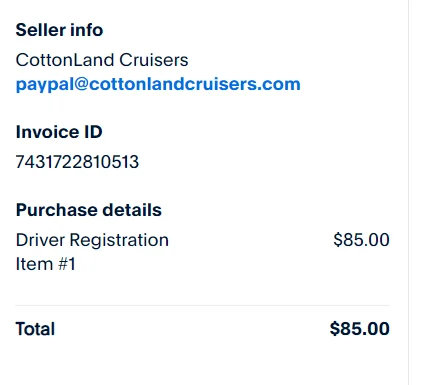Select the CottonLand Cruisers seller name
The height and width of the screenshot is (385, 427).
[x=102, y=60]
